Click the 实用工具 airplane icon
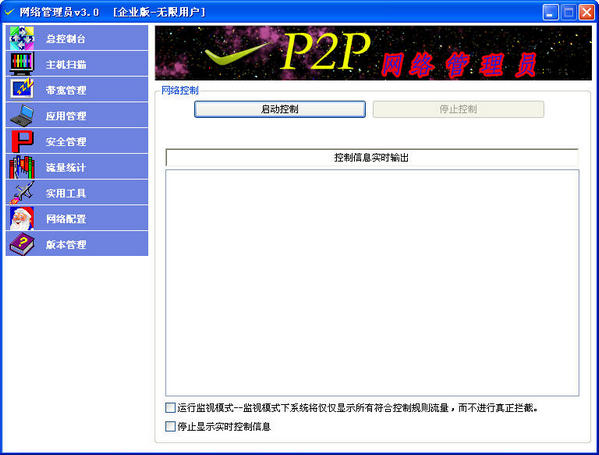Viewport: 599px width, 455px height. click(22, 193)
